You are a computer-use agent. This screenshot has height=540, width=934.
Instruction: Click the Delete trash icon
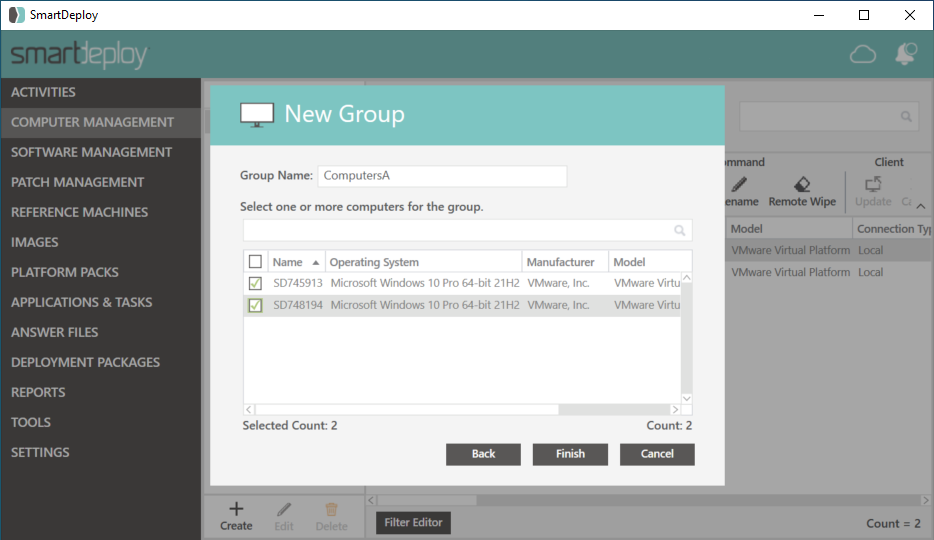tap(331, 510)
